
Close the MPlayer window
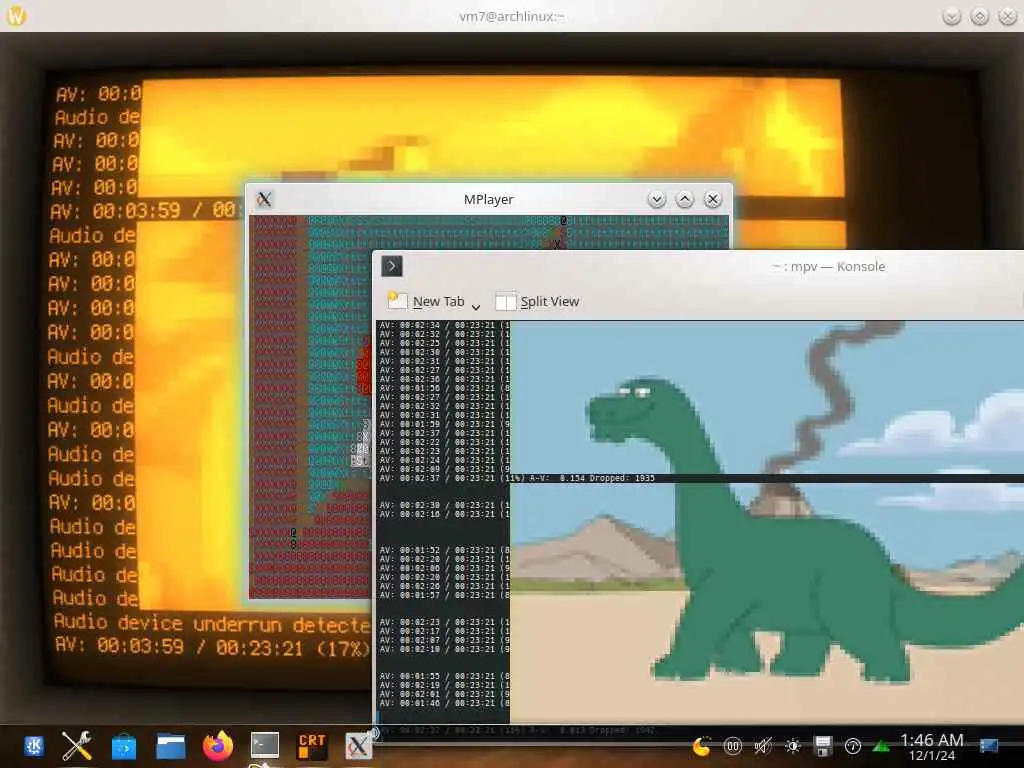(712, 199)
